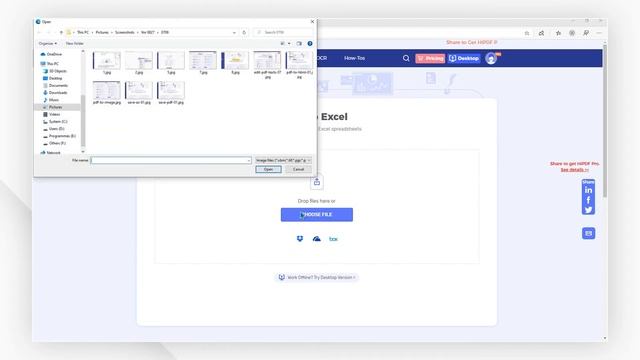Click the CHOOSE FILE button

317,215
